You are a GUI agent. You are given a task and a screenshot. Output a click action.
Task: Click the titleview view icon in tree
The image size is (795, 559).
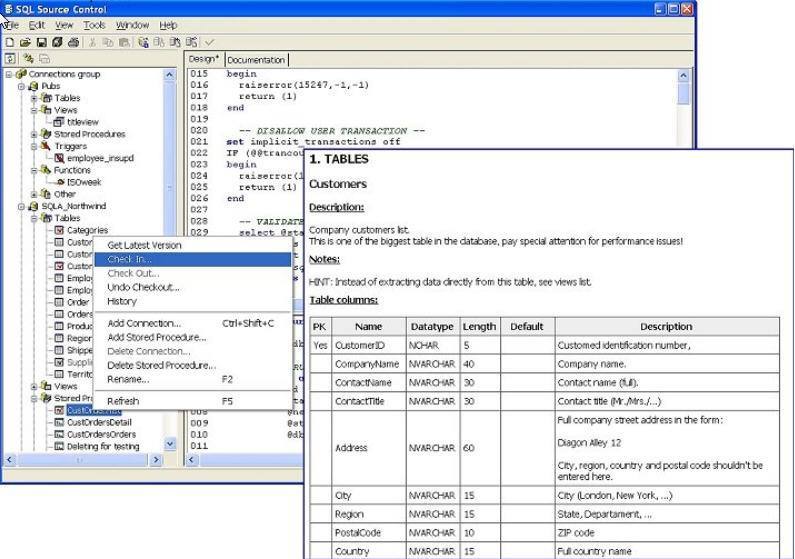(x=59, y=122)
